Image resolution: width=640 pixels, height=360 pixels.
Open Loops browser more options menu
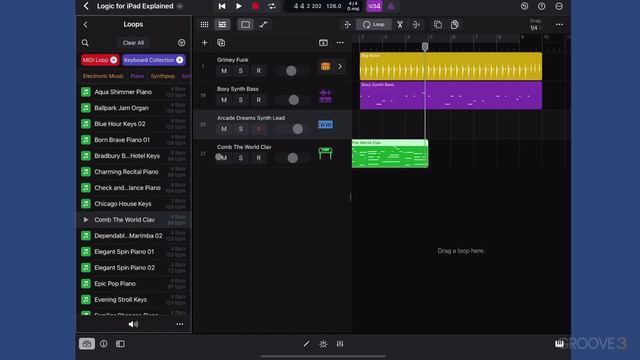pos(180,324)
